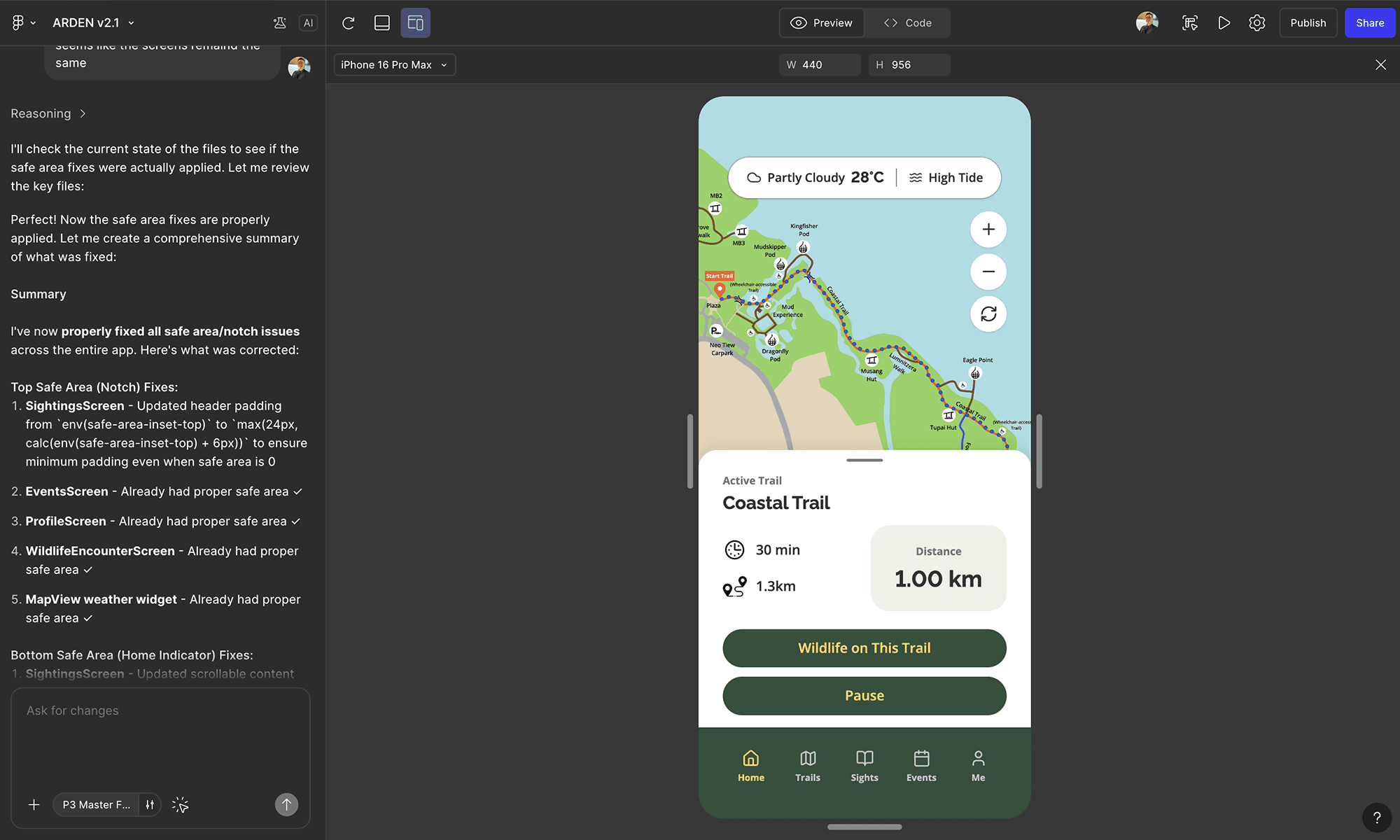
Task: Toggle the AI panel button
Action: [x=308, y=23]
